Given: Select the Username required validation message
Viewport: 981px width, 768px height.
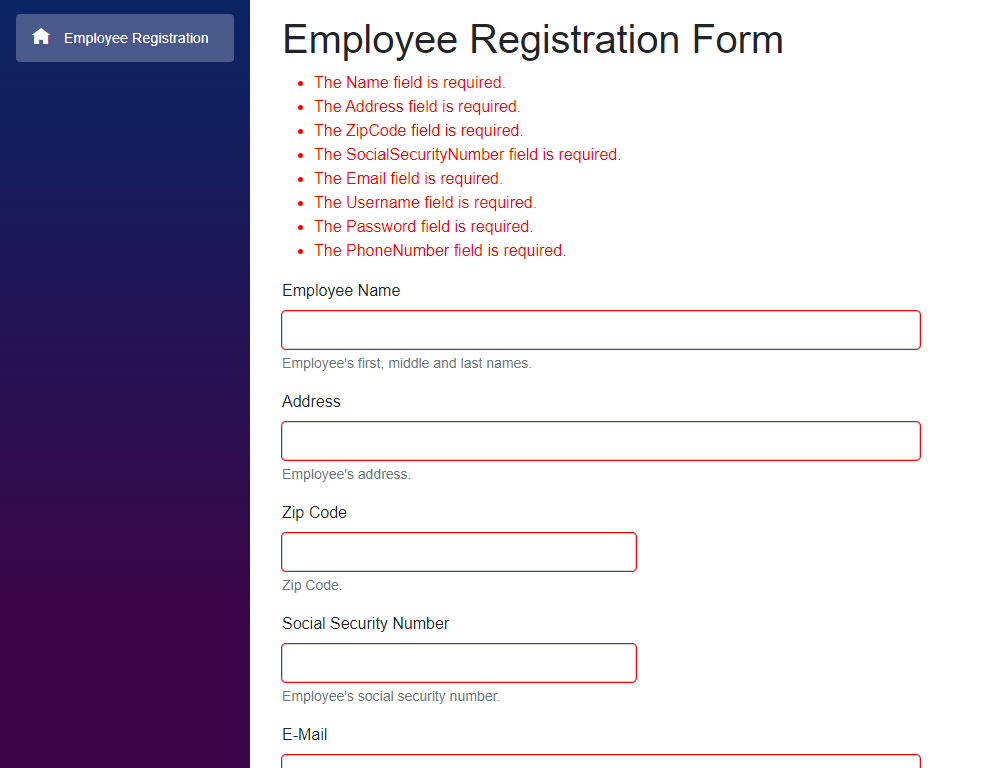Looking at the screenshot, I should 425,203.
